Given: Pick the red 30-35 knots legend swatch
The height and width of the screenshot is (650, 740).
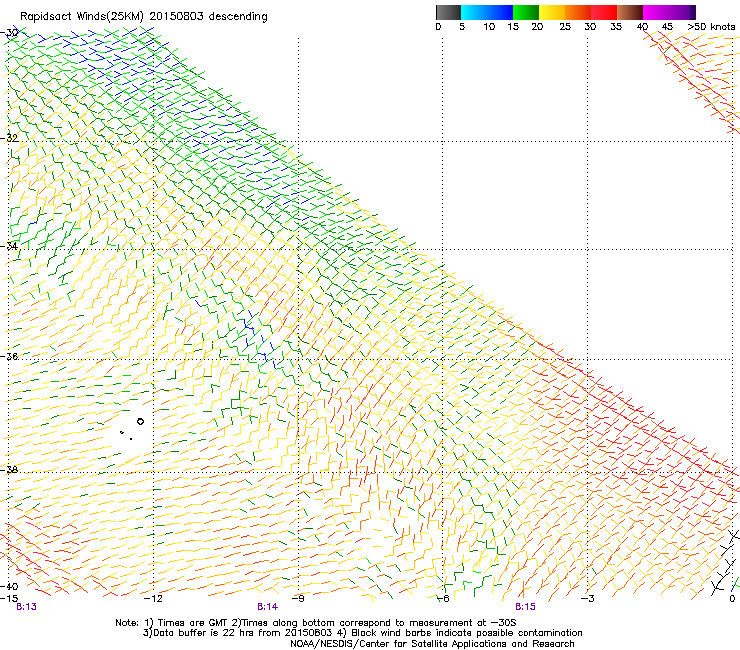Looking at the screenshot, I should pyautogui.click(x=604, y=12).
